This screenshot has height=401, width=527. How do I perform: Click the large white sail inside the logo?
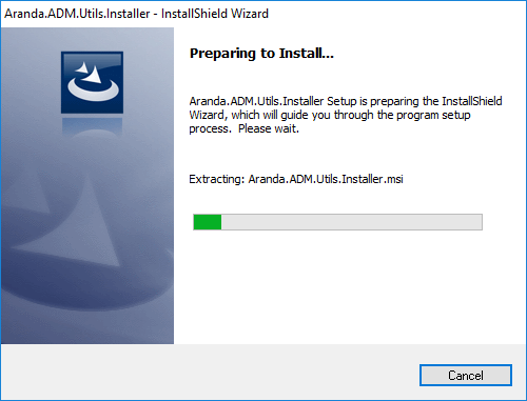pos(95,75)
